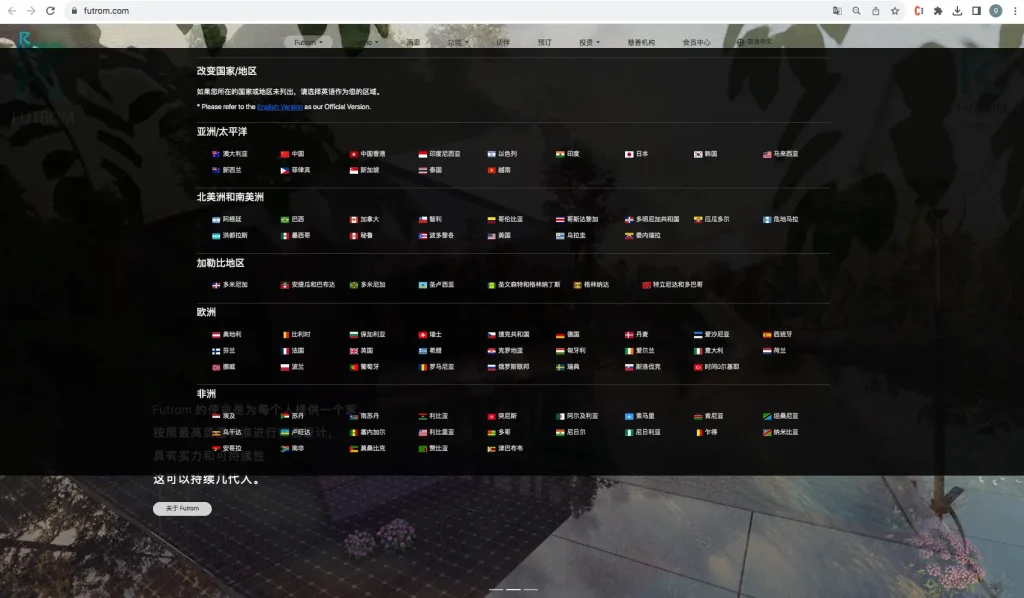This screenshot has width=1024, height=598.
Task: Bookmark this page with the star icon
Action: point(895,11)
